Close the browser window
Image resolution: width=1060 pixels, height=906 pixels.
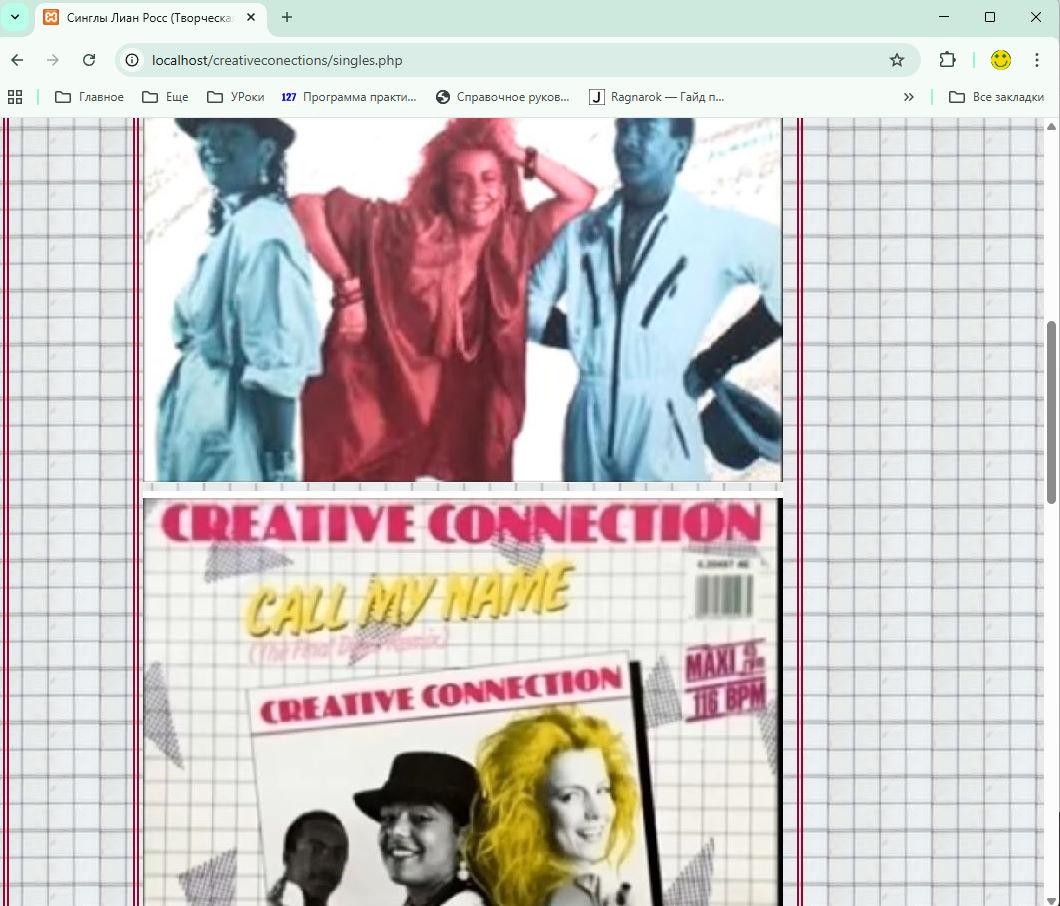tap(1036, 18)
